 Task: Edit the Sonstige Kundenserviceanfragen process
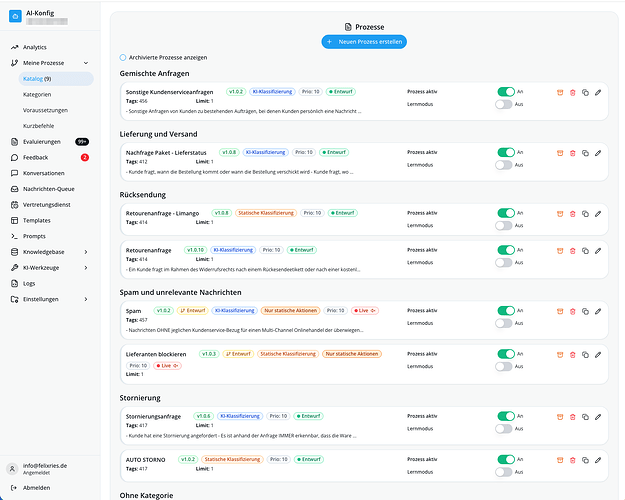tap(598, 93)
